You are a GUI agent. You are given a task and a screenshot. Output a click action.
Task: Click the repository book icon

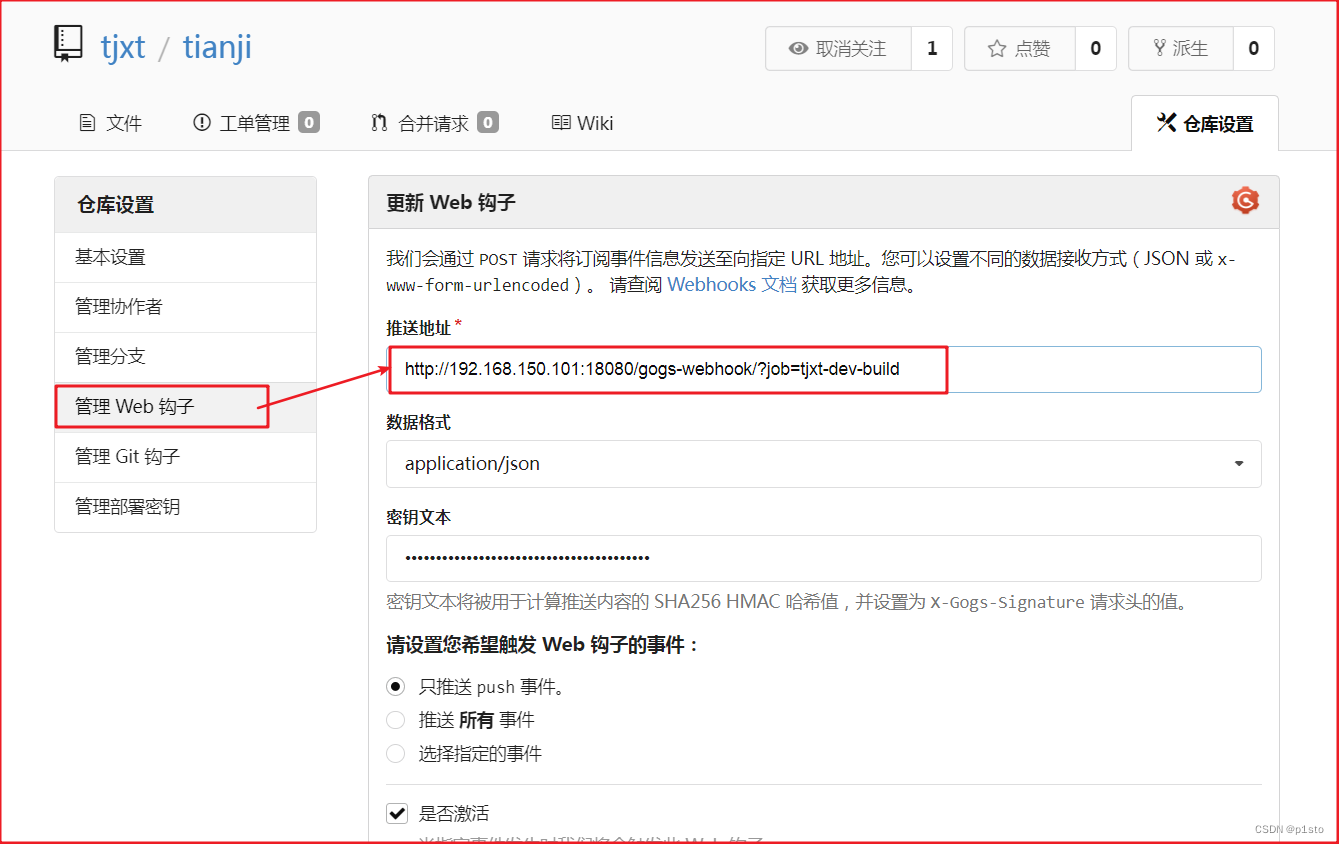point(68,45)
